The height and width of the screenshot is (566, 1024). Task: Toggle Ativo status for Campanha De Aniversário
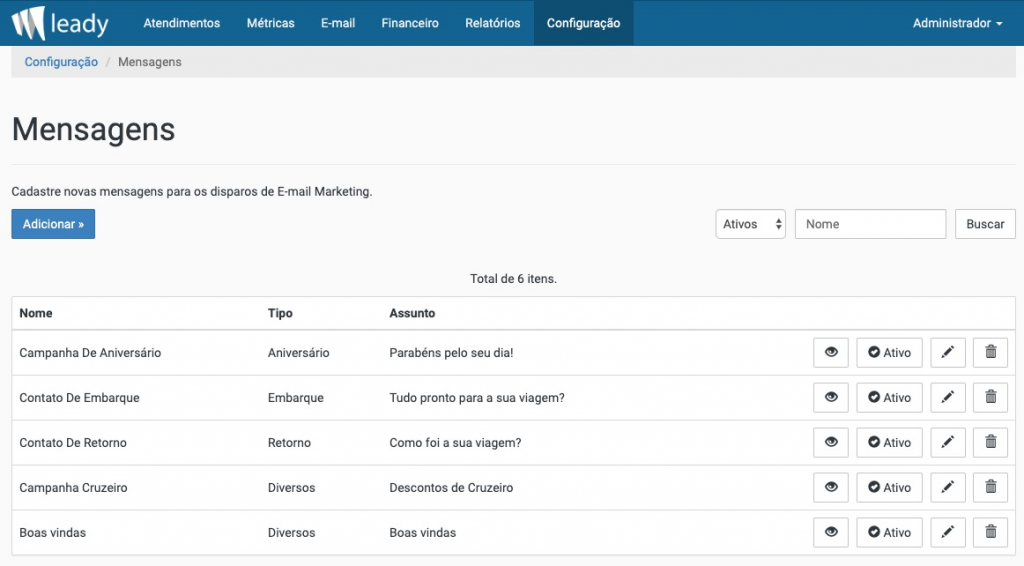point(889,353)
